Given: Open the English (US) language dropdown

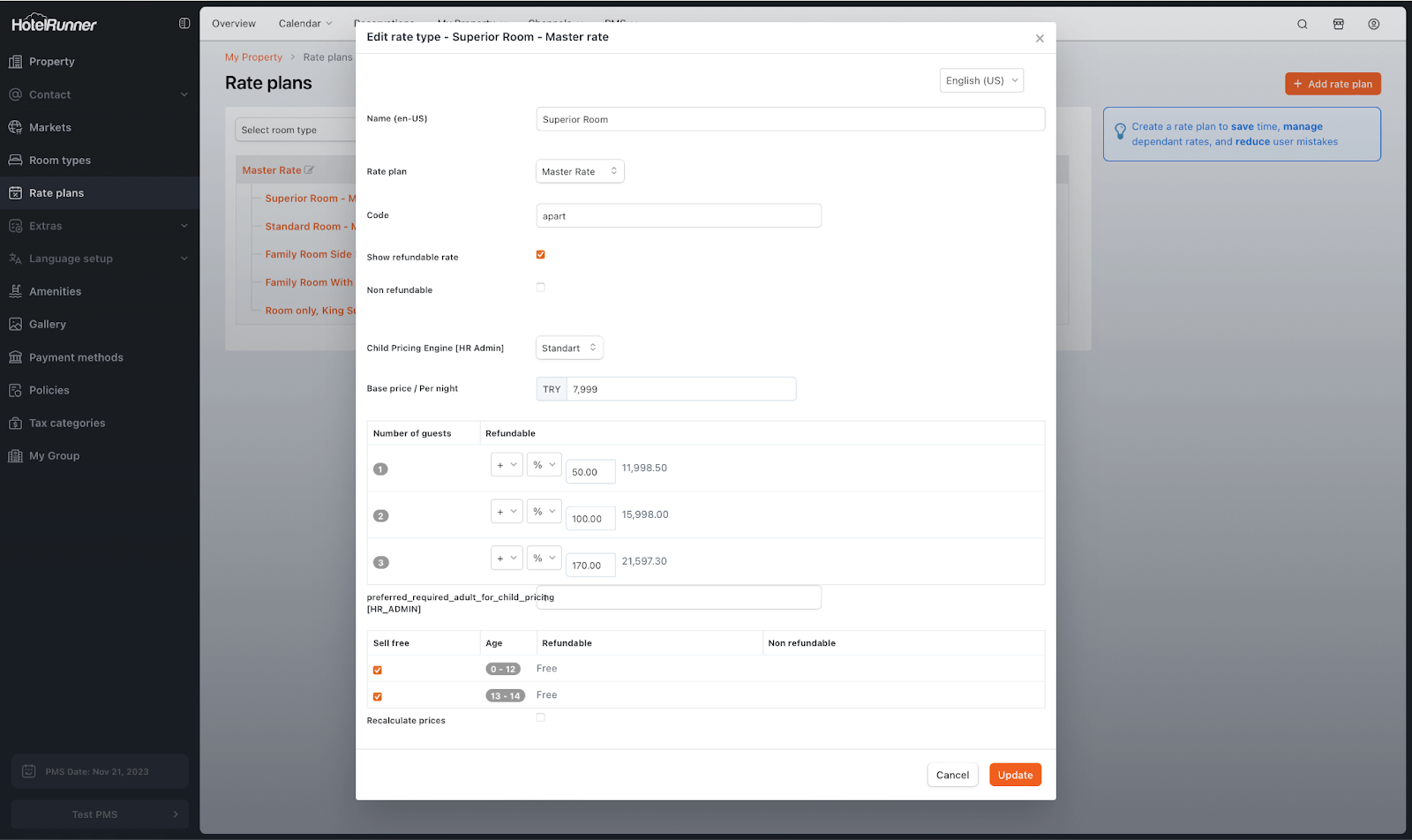Looking at the screenshot, I should [981, 80].
